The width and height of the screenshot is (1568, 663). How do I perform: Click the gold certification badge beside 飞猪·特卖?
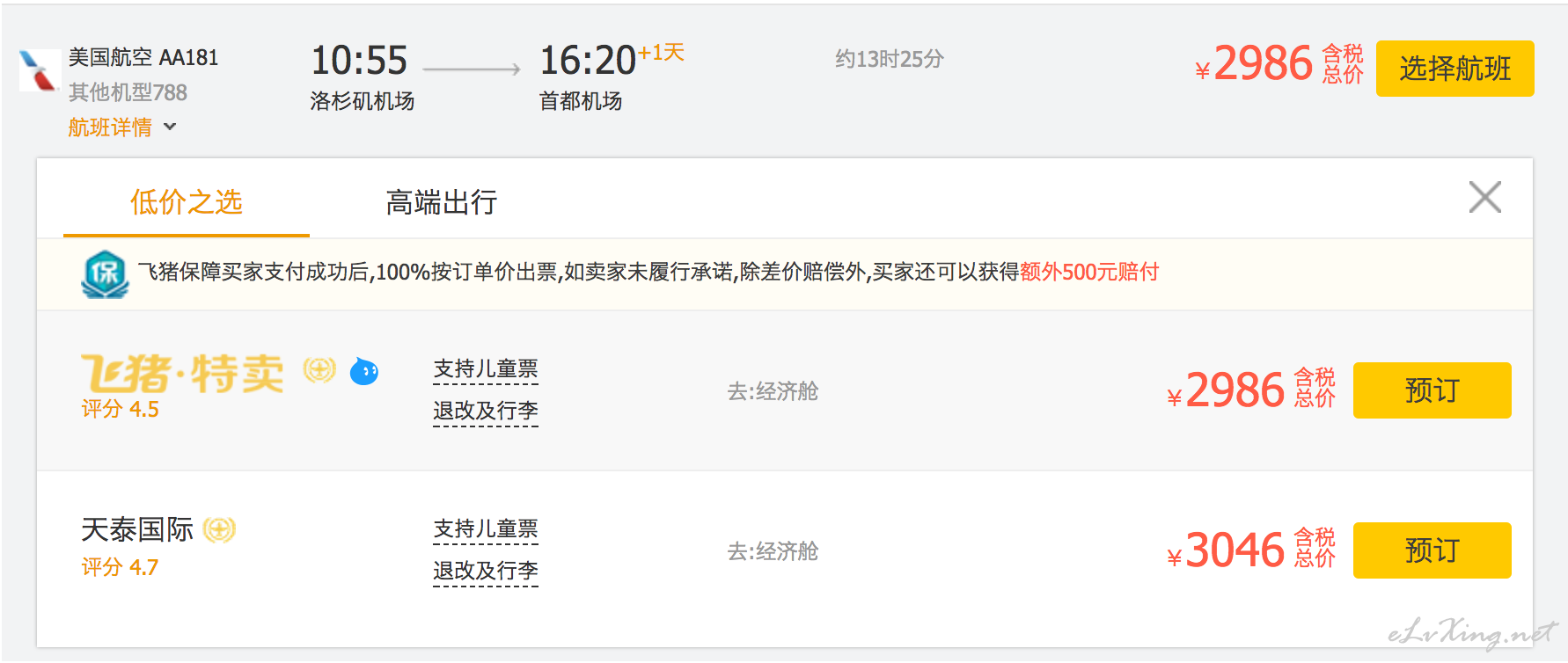(x=319, y=370)
